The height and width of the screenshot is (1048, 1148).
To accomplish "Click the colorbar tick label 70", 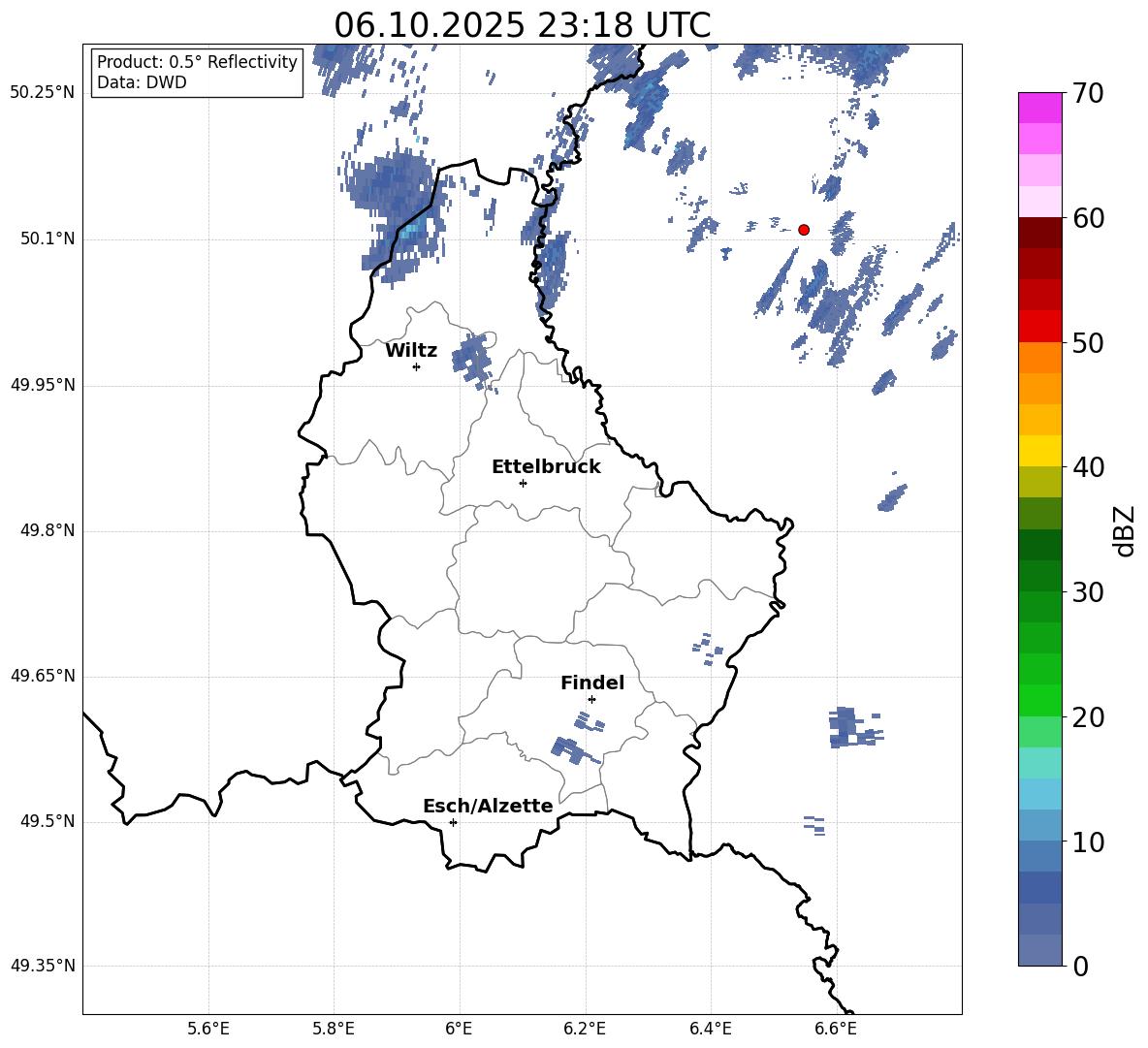I will point(1088,94).
